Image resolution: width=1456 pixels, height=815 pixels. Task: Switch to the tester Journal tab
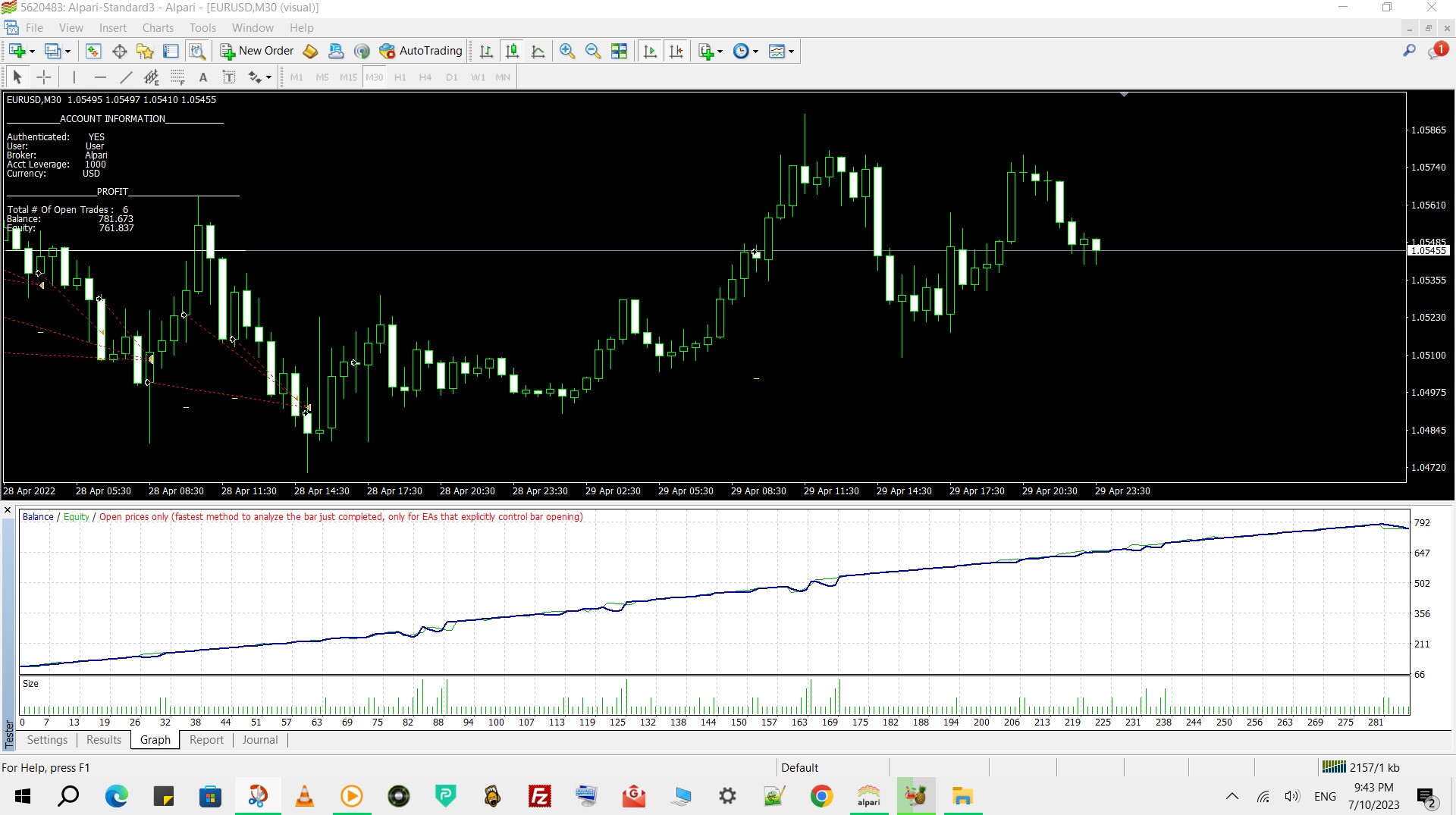(x=260, y=740)
